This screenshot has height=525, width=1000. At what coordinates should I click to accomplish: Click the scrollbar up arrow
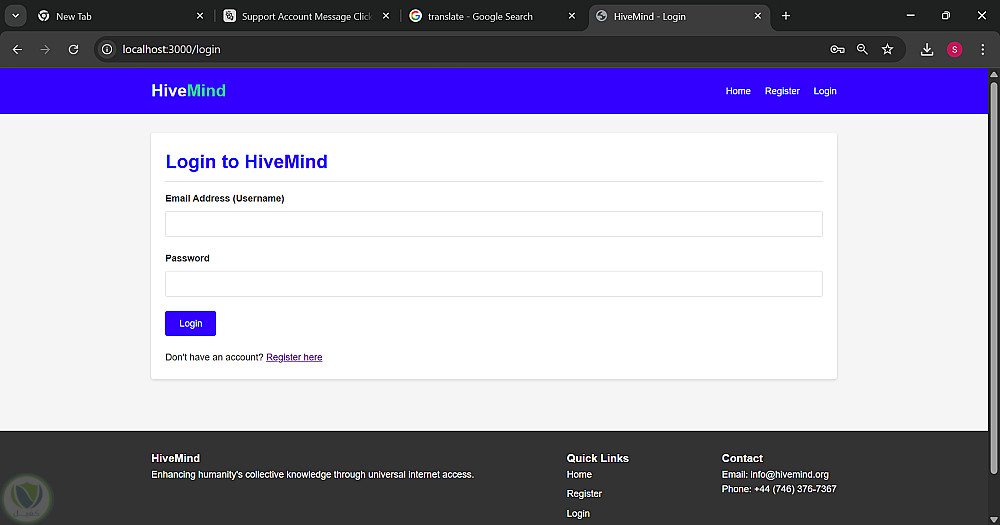(994, 74)
